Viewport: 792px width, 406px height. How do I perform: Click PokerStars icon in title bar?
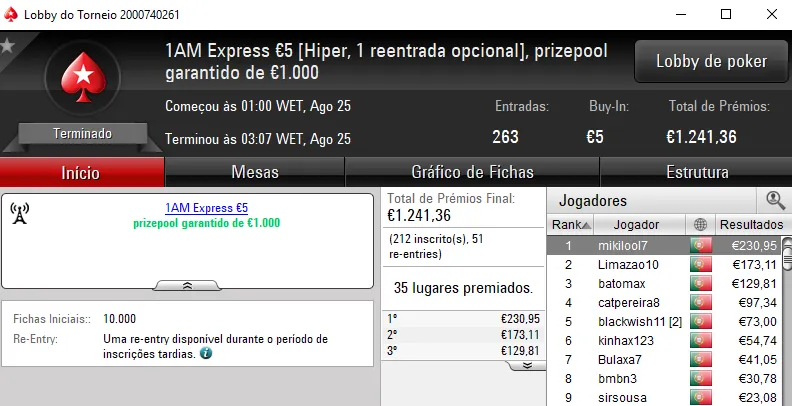coord(14,14)
